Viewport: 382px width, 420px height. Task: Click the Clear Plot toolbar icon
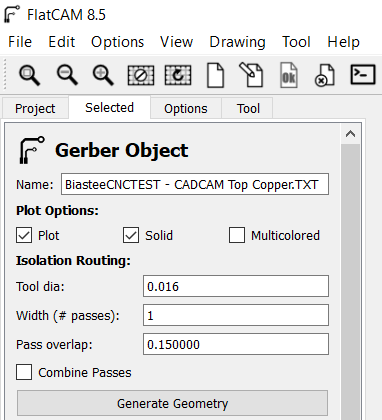click(141, 75)
